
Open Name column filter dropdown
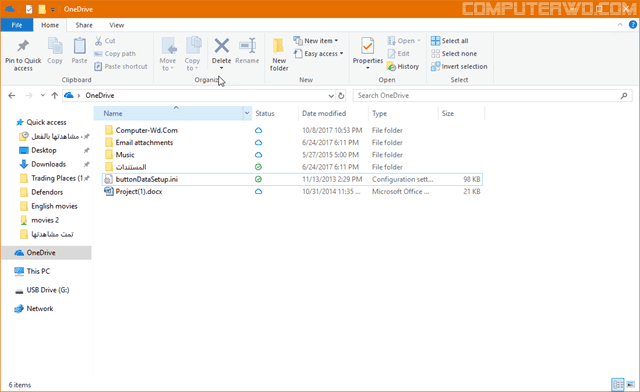coord(247,113)
